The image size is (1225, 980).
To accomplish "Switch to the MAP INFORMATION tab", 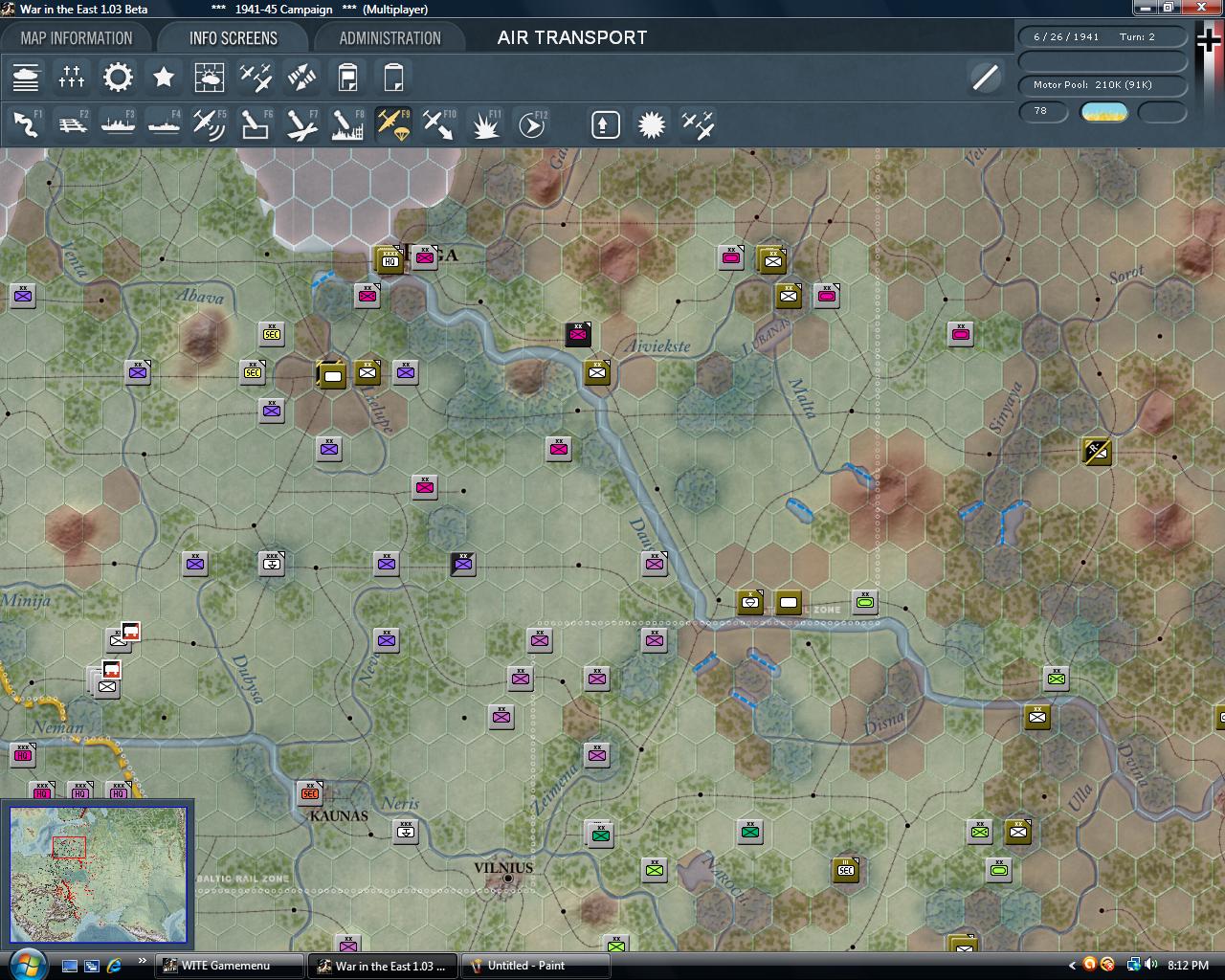I will (x=77, y=37).
